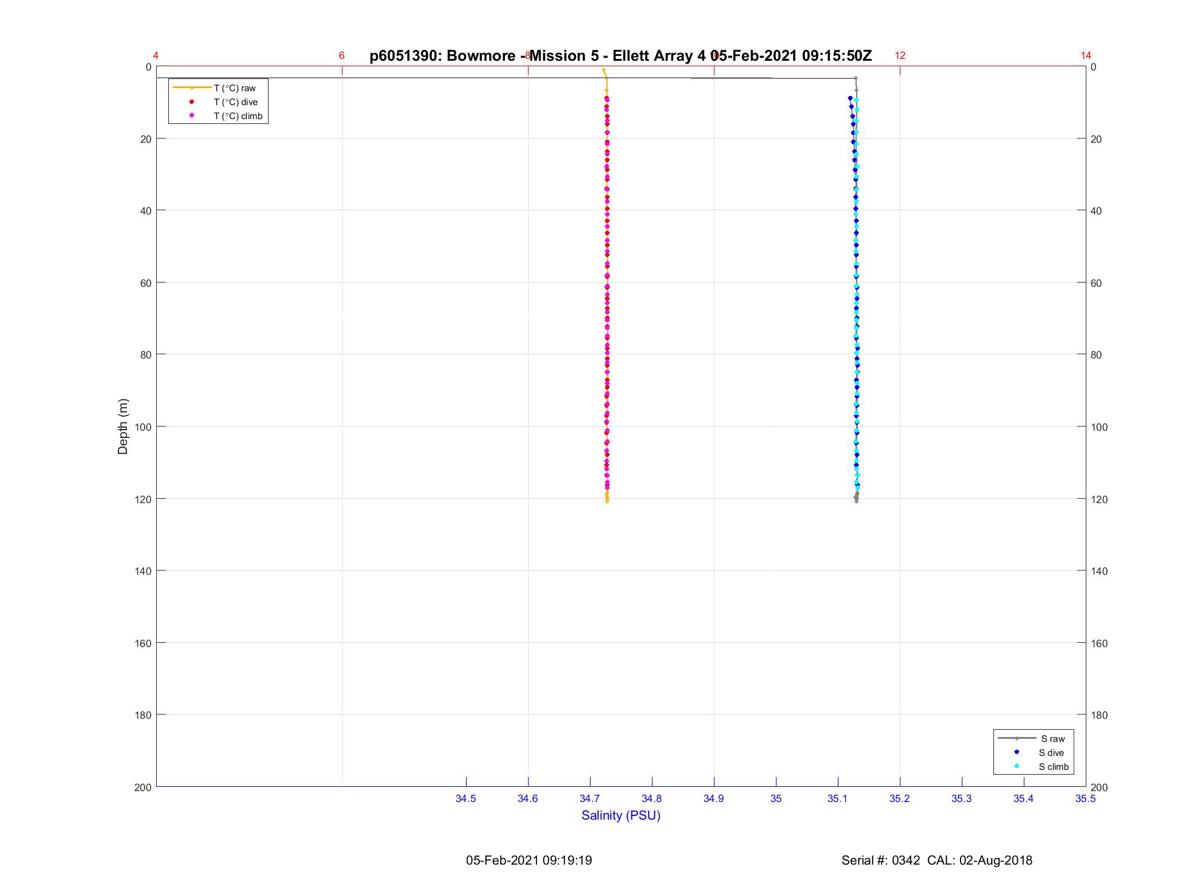Screen dimensions: 1200x885
Task: Click depth tick 200 on the right-hand depth axis
Action: tap(1099, 788)
